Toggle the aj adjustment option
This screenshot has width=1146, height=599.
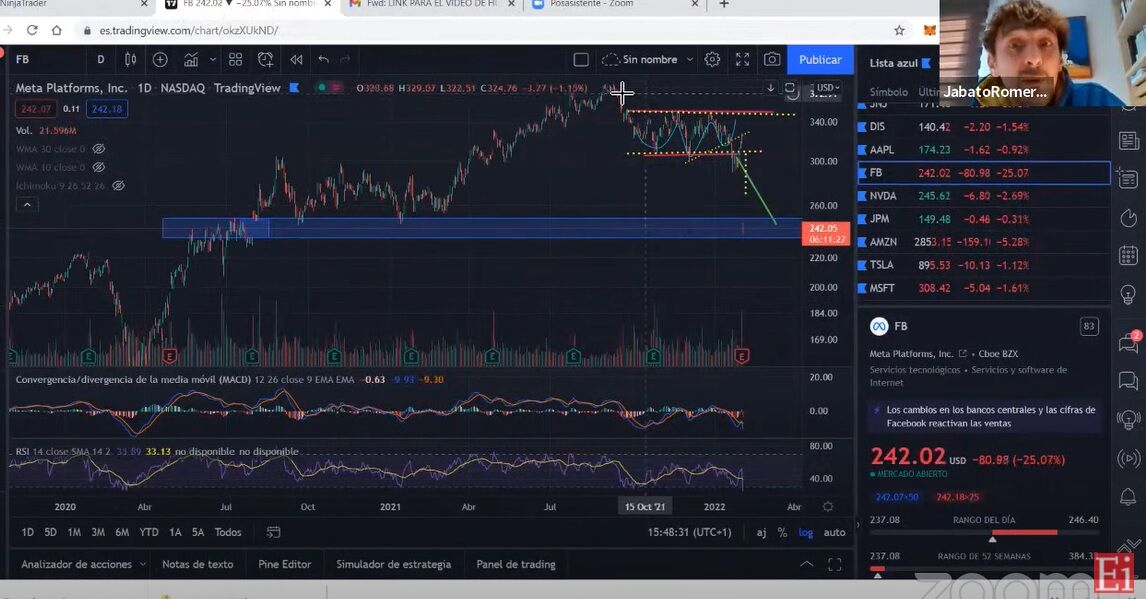click(x=761, y=533)
